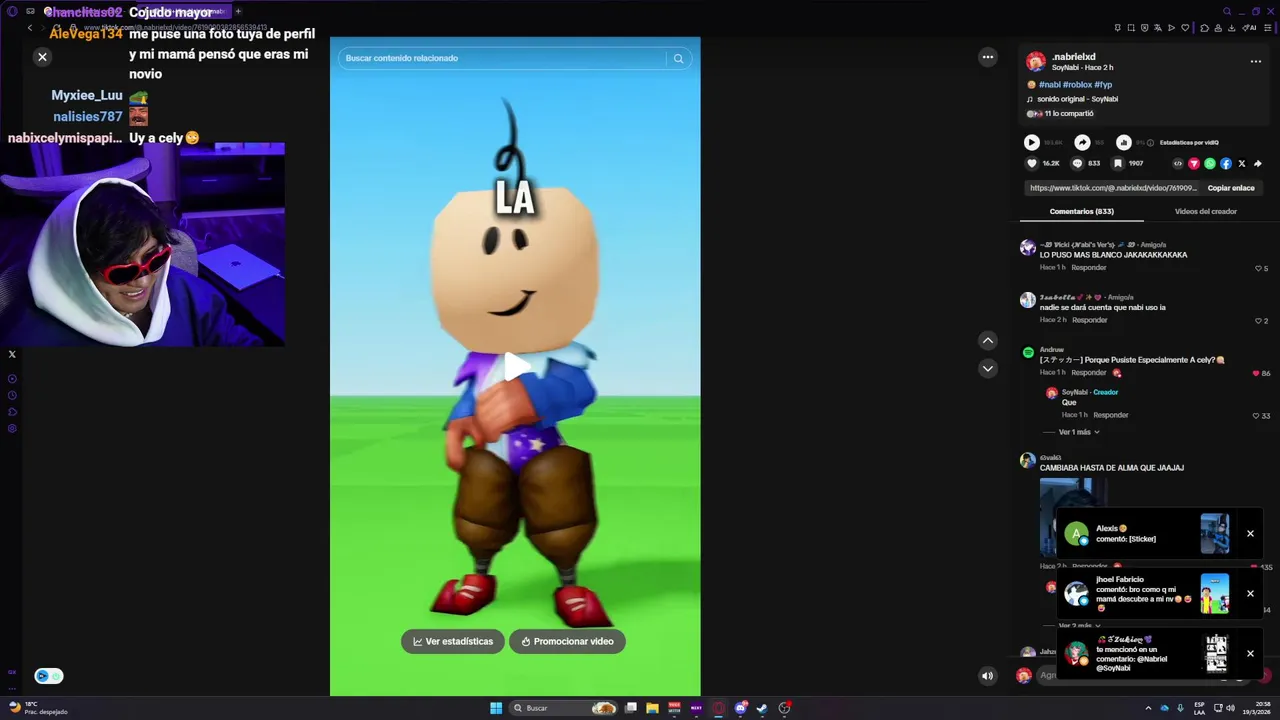Select Comentarios (833) tab
This screenshot has height=720, width=1280.
1082,212
